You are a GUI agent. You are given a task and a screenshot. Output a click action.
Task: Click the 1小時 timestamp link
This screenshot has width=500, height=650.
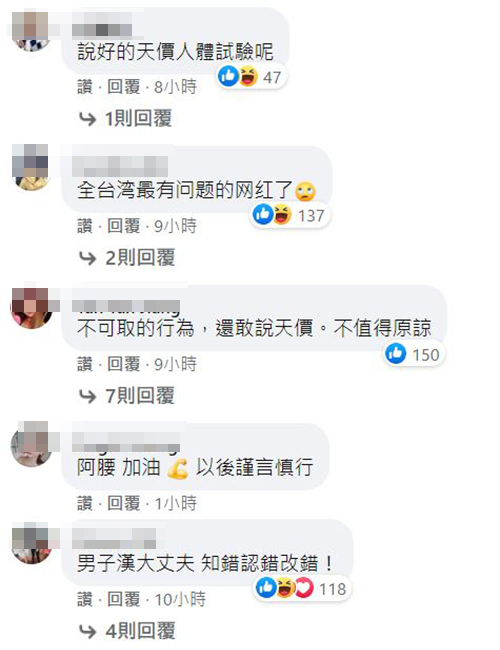click(x=176, y=503)
